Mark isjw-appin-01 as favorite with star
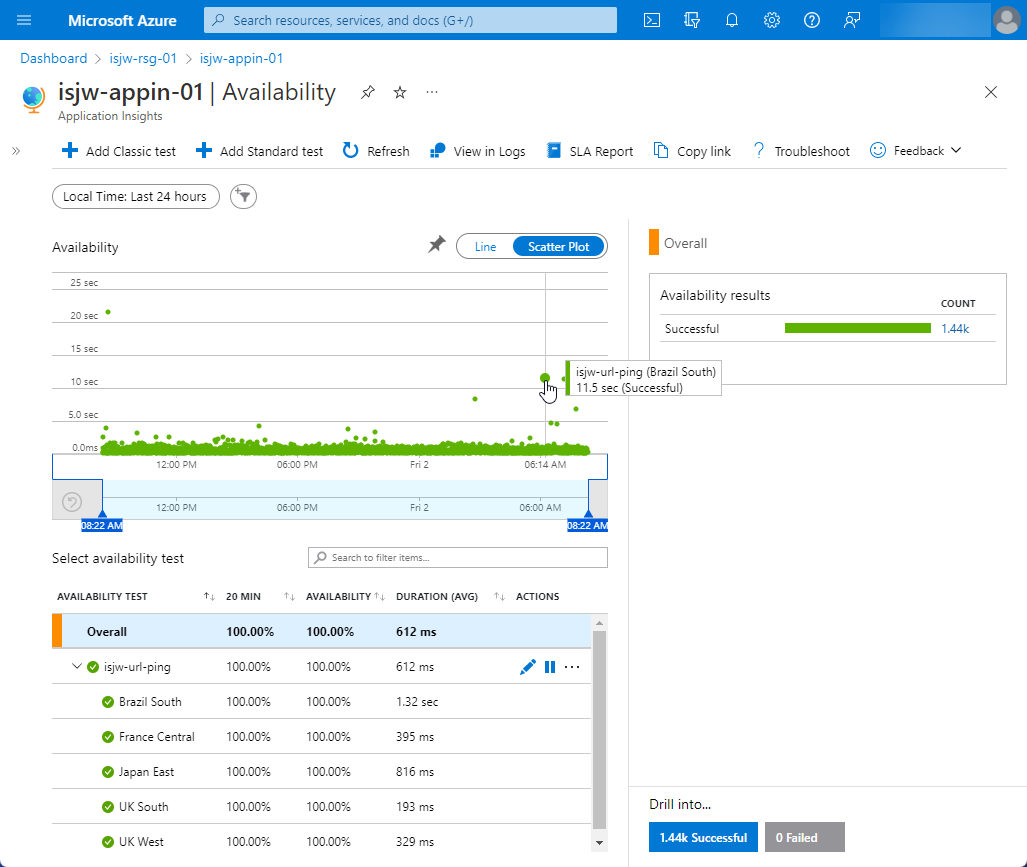1027x867 pixels. [x=400, y=92]
